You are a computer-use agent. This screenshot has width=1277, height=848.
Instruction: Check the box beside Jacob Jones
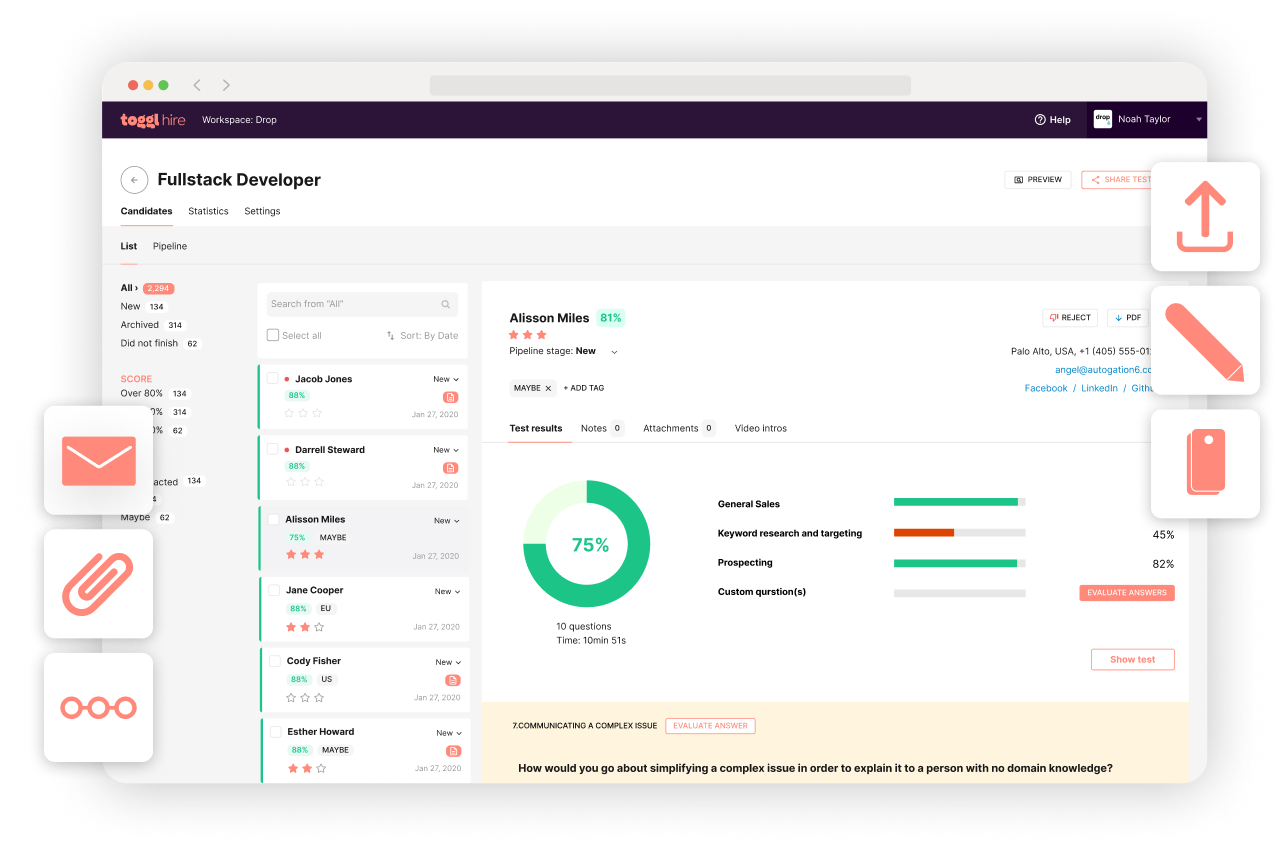(272, 378)
